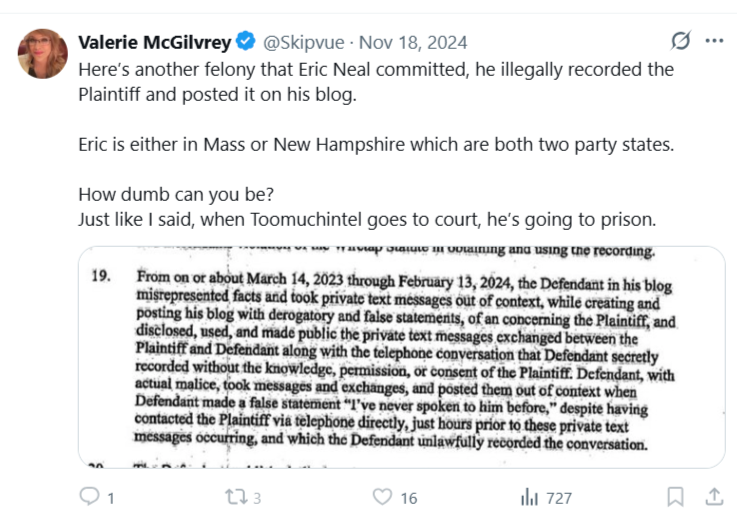Click the blue verified badge
Screen dimensions: 737x518
pos(245,42)
